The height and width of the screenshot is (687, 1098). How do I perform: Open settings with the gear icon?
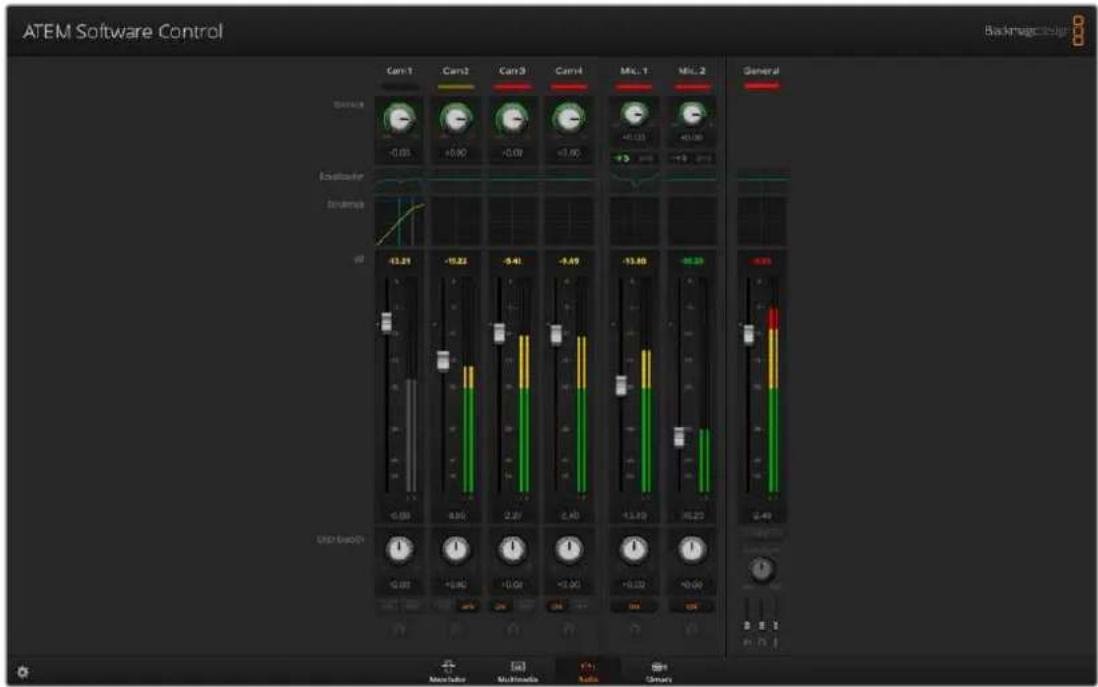coord(22,672)
